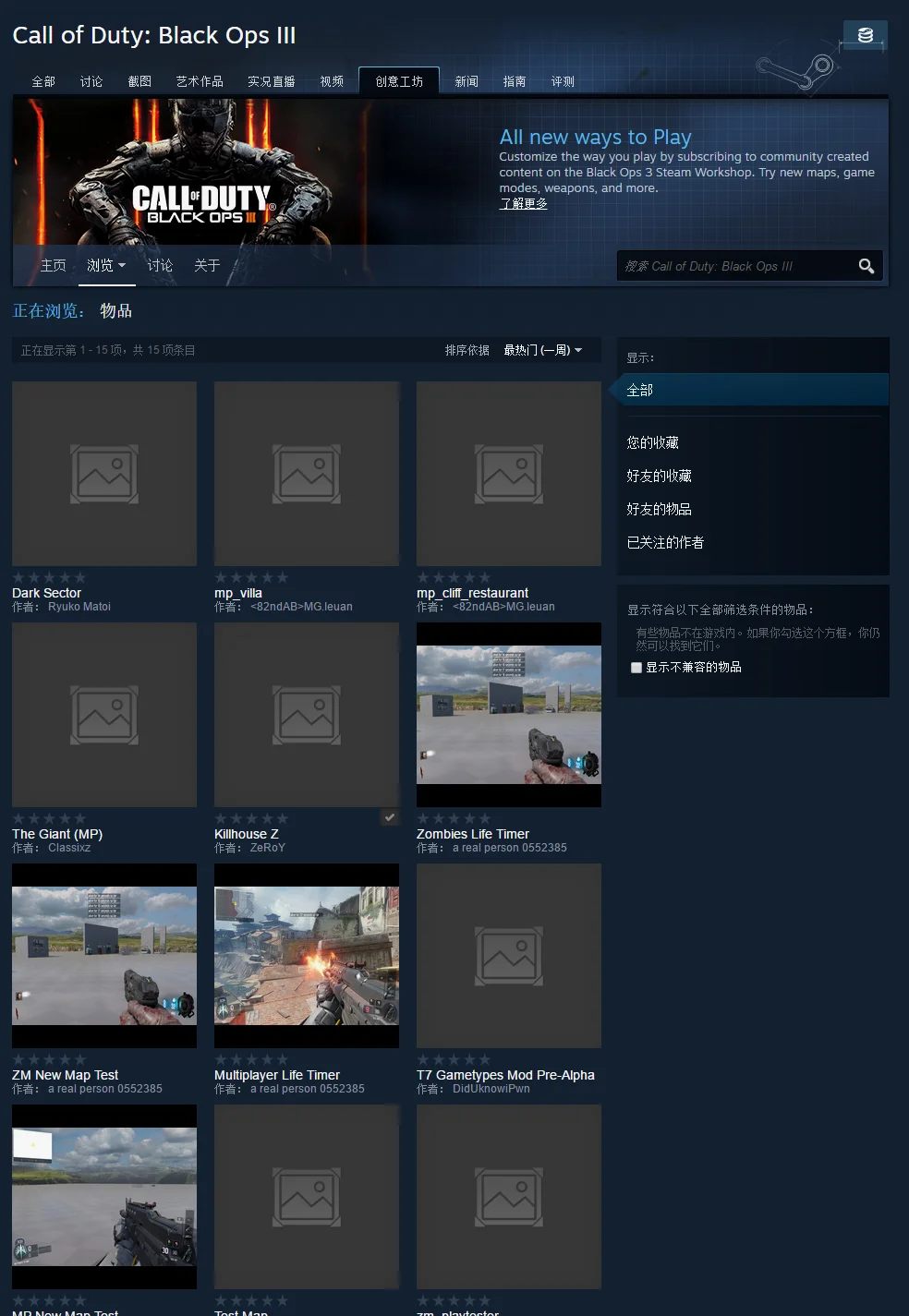Click Zombies Life Timer star rating
909x1316 pixels.
454,818
